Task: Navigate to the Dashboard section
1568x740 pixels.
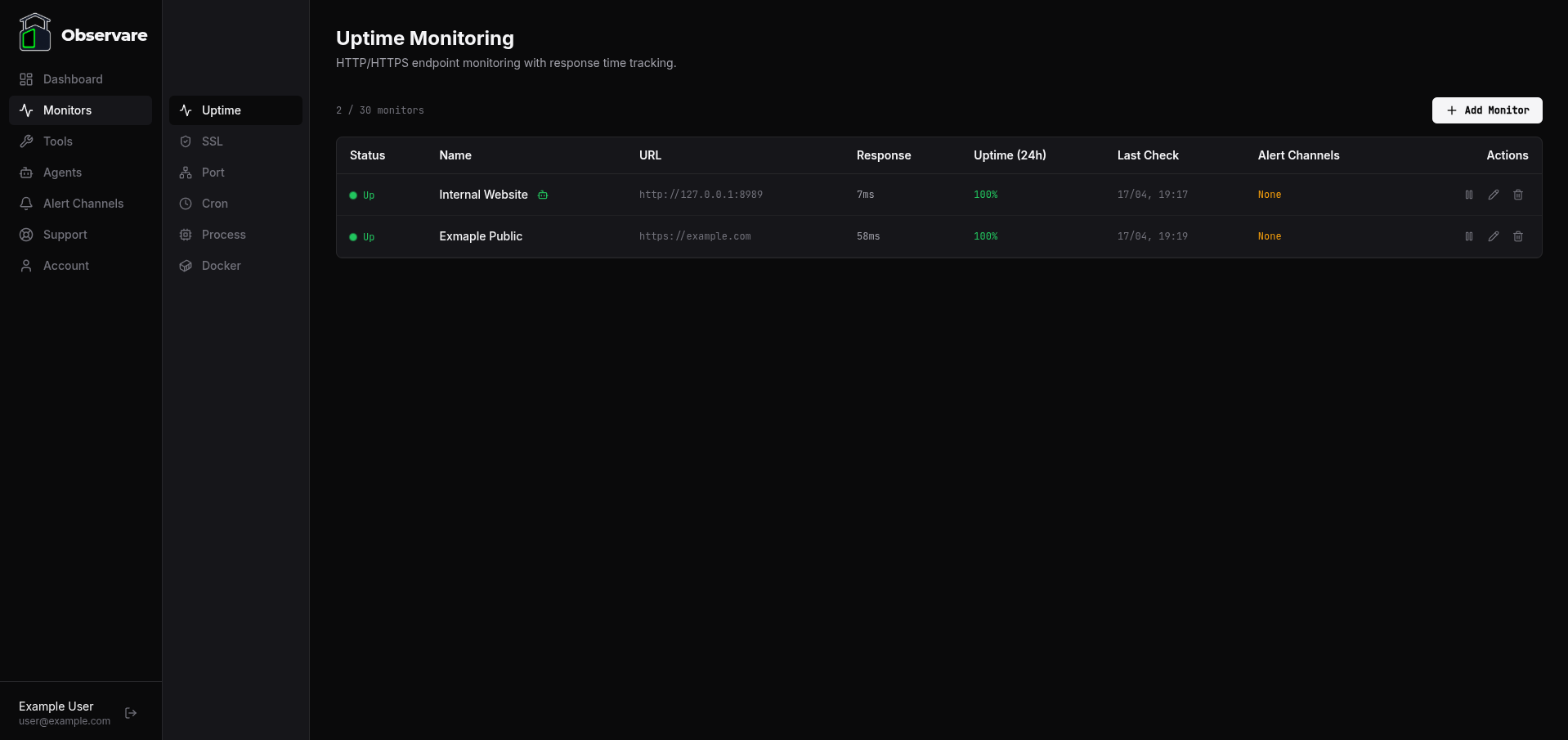Action: pos(72,78)
